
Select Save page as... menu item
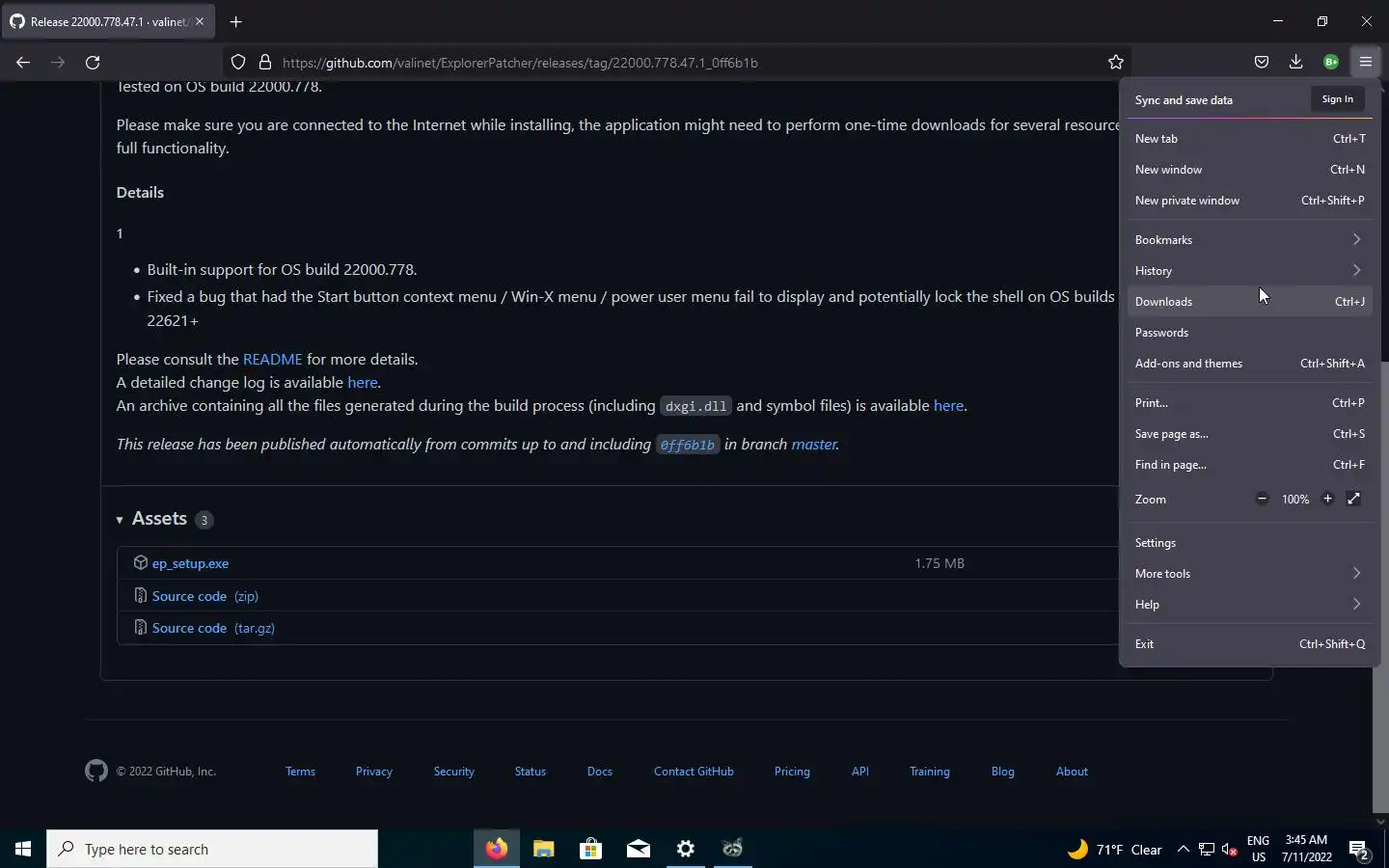1249,433
